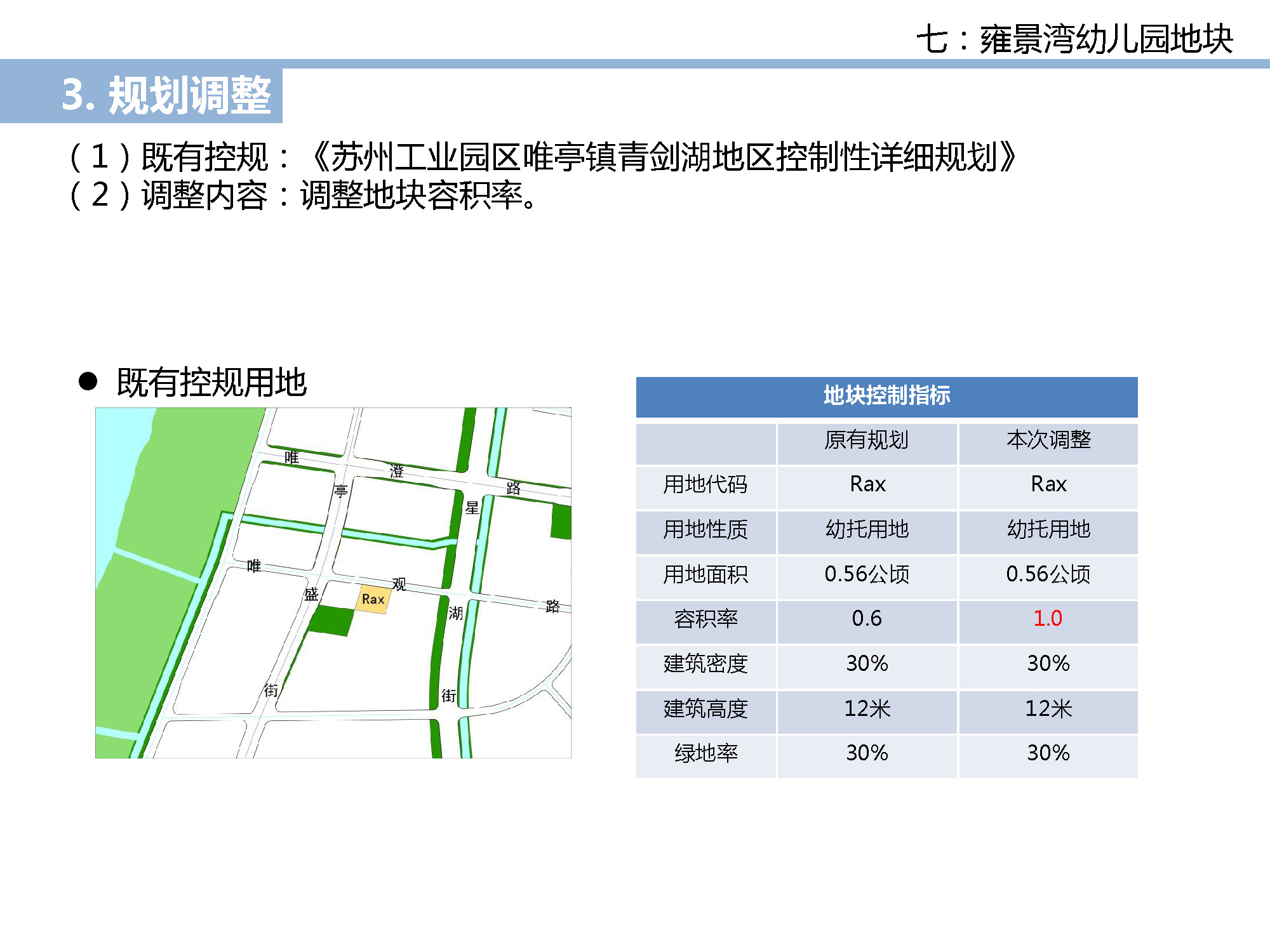Screen dimensions: 1270x952
Task: Click the 建筑高度 row label
Action: click(x=705, y=709)
